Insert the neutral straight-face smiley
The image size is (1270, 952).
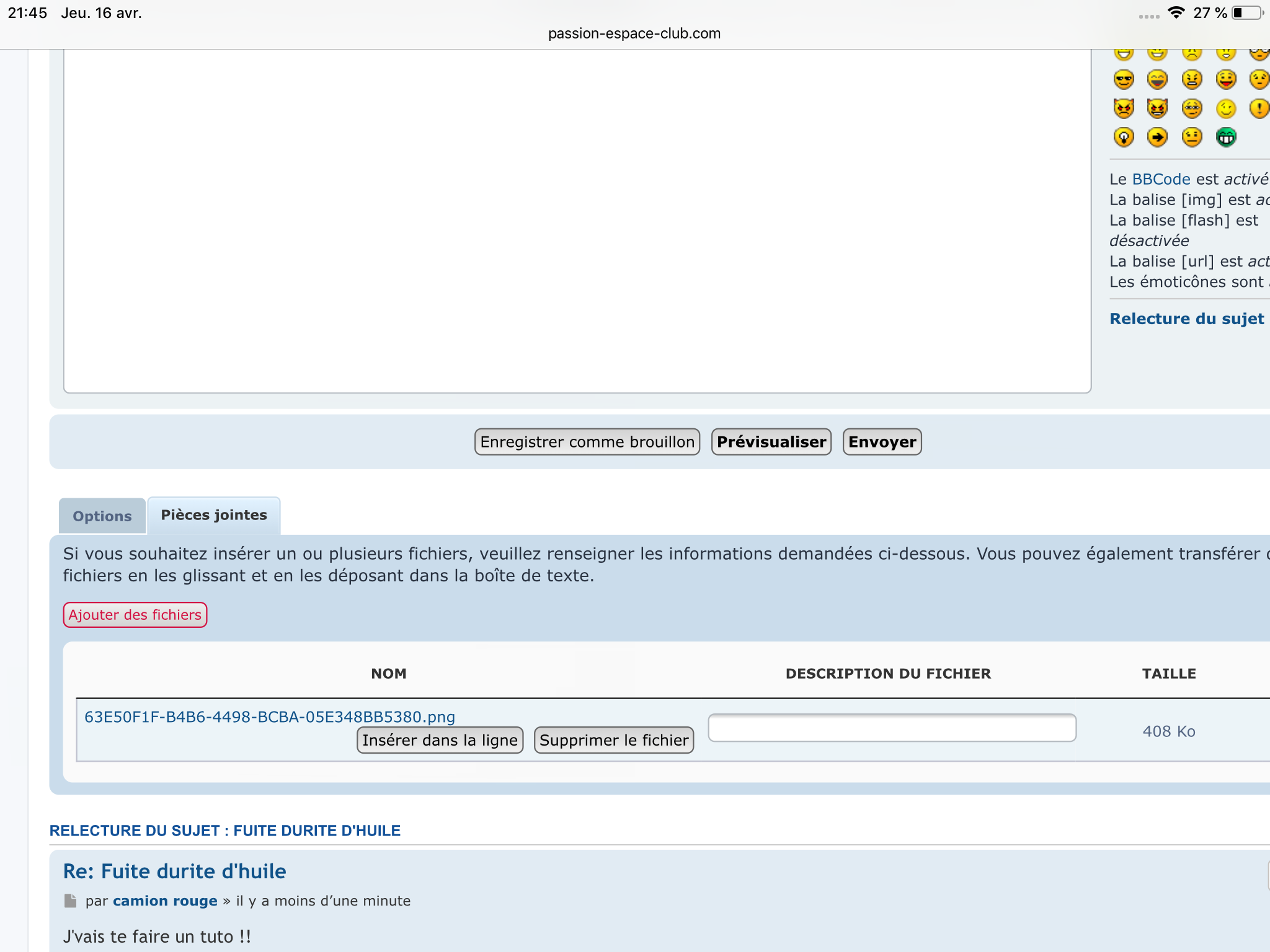[x=1192, y=137]
